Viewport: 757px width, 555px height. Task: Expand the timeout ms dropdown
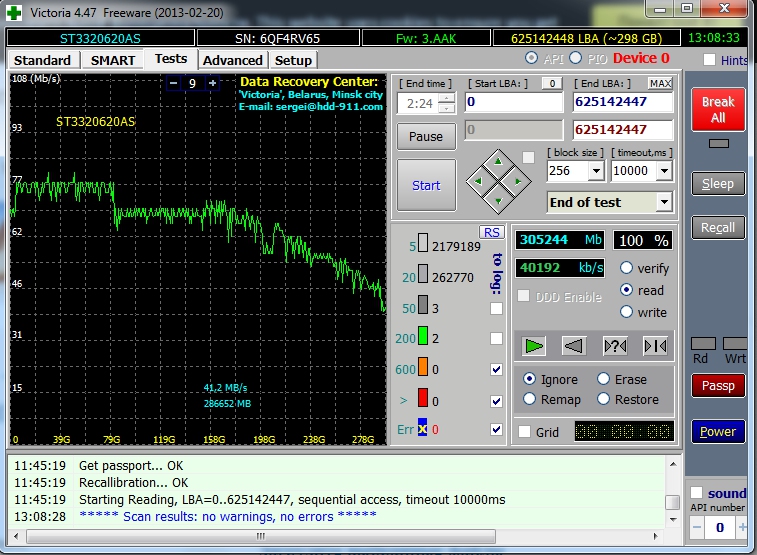(x=666, y=171)
